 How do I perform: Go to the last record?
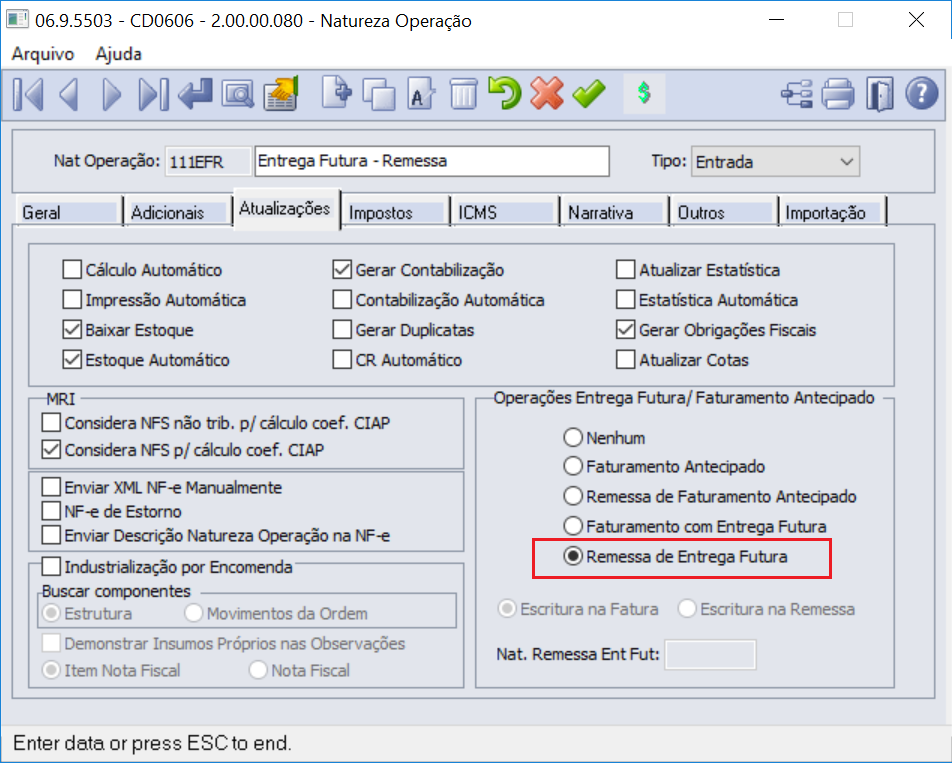[153, 95]
